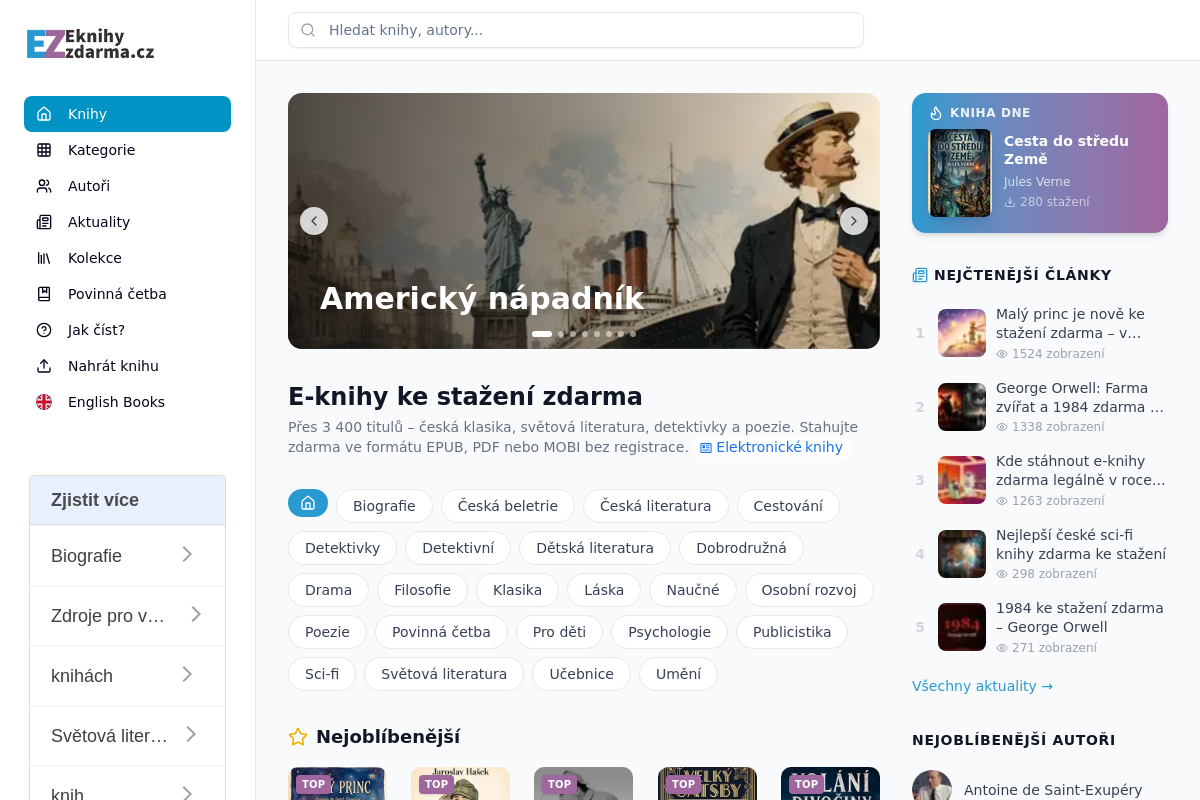Select the active first carousel indicator
Viewport: 1200px width, 800px height.
pyautogui.click(x=542, y=334)
